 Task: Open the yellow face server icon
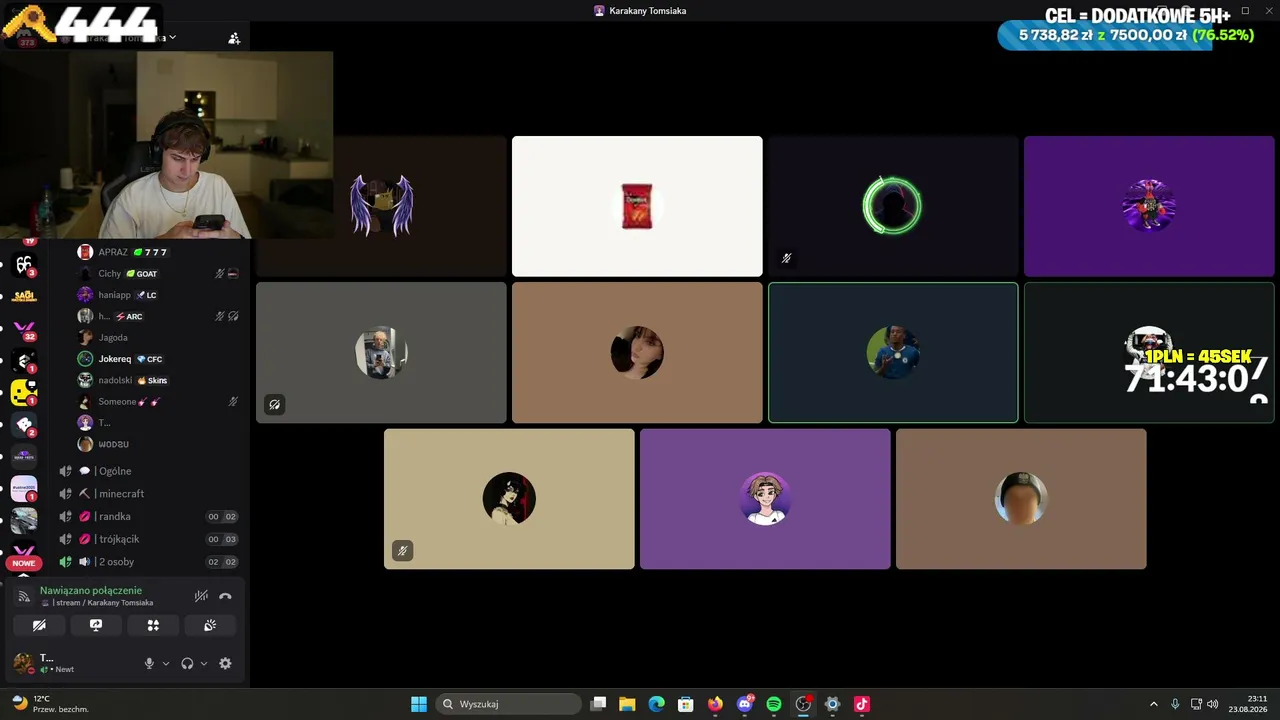24,392
